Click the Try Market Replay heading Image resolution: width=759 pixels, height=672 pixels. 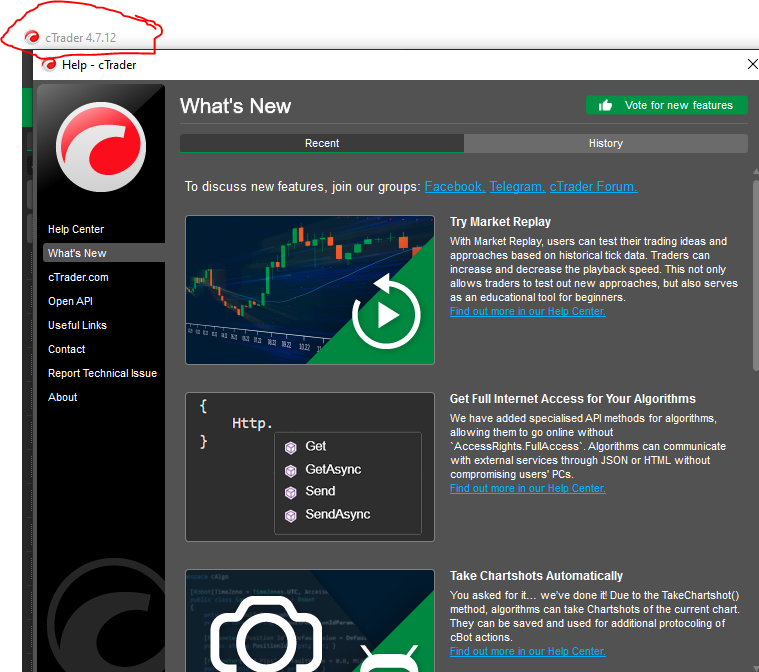500,222
